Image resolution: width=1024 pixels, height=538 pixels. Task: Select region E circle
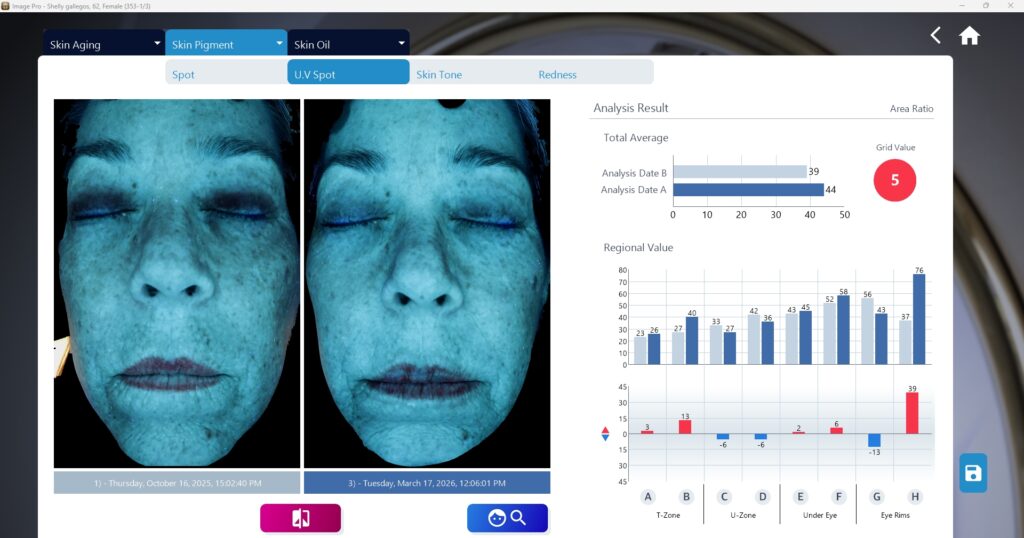[x=800, y=497]
